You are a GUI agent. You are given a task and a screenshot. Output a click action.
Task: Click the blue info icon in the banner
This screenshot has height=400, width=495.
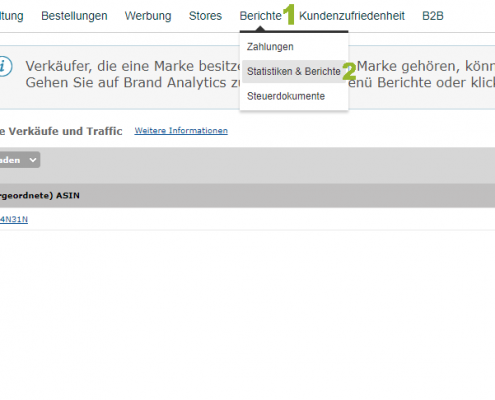coord(5,66)
